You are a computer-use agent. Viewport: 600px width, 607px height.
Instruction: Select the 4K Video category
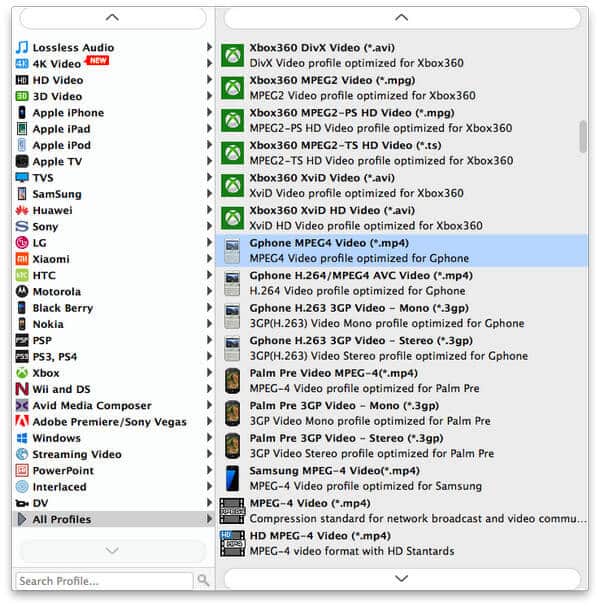tap(58, 64)
